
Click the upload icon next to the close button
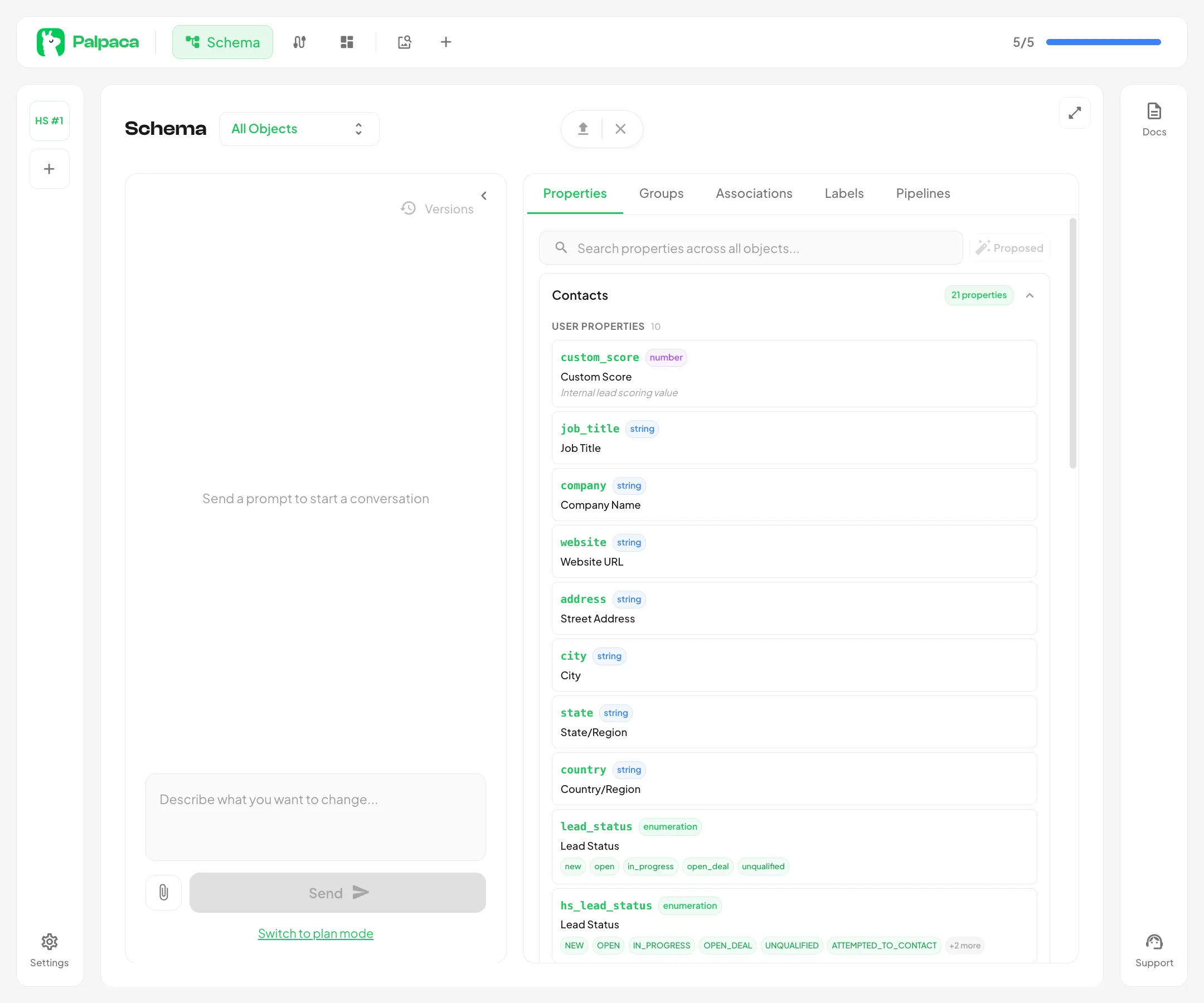tap(582, 128)
